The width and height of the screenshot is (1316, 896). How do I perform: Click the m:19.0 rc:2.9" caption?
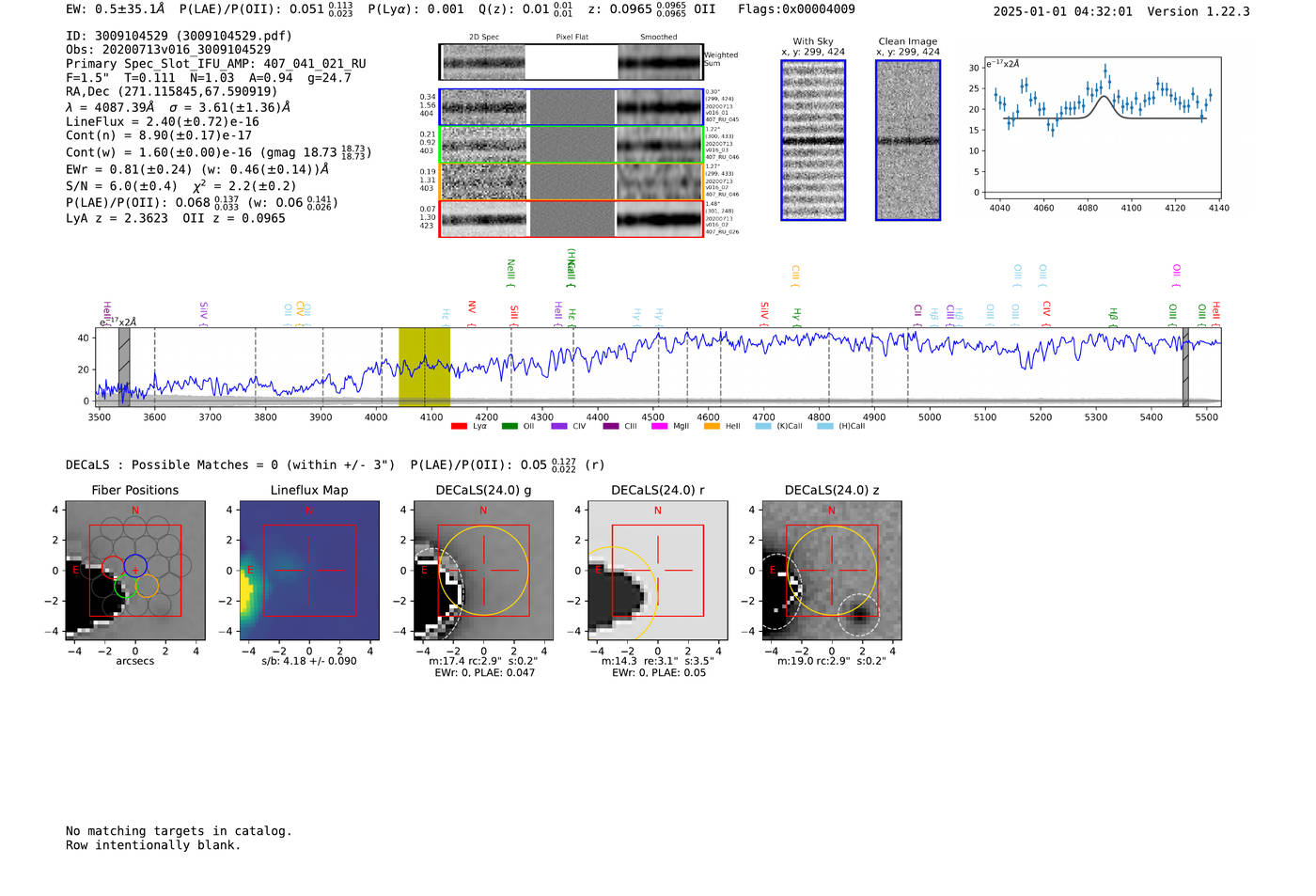(831, 661)
